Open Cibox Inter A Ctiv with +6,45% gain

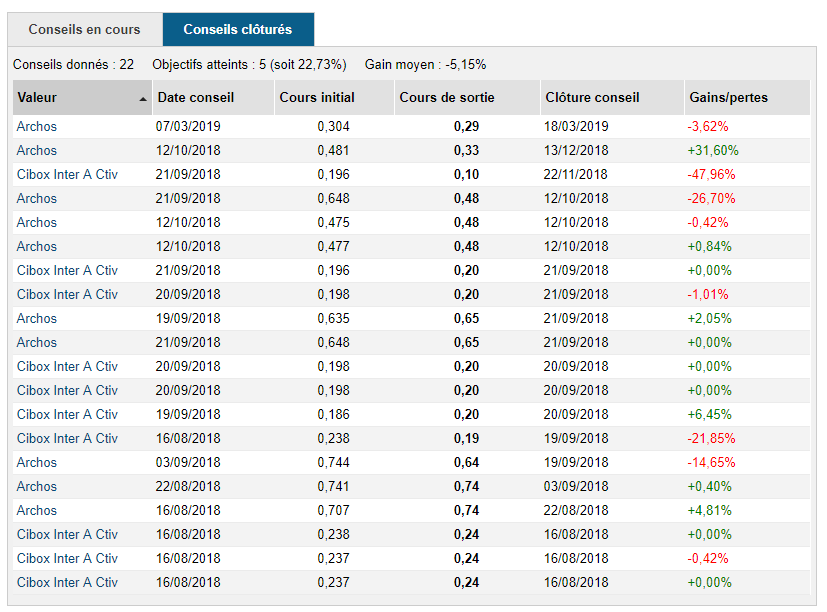point(67,415)
